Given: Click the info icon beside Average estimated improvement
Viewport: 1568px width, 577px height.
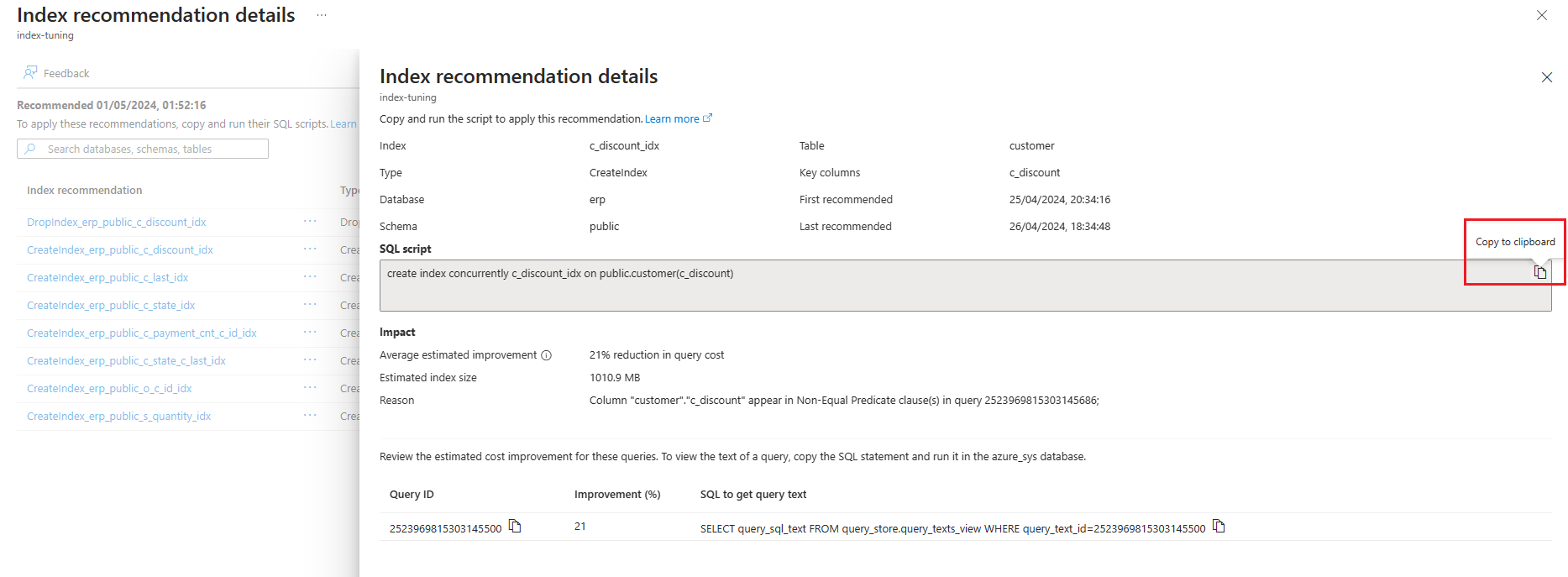Looking at the screenshot, I should click(546, 355).
